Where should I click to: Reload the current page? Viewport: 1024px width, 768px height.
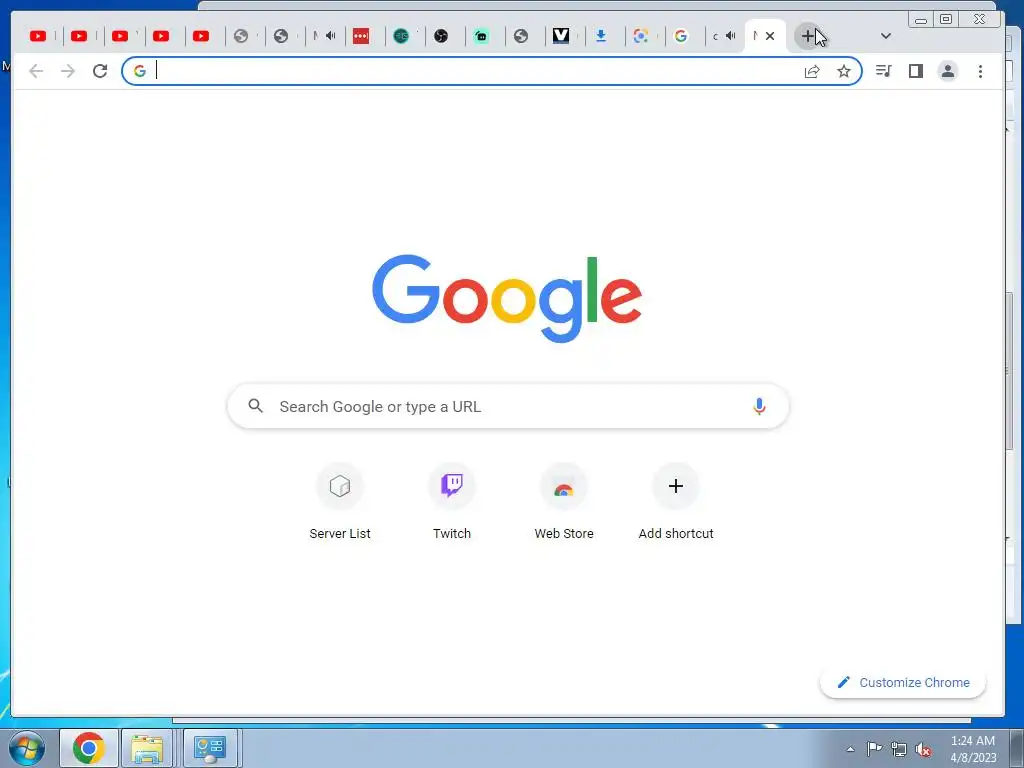click(x=100, y=71)
